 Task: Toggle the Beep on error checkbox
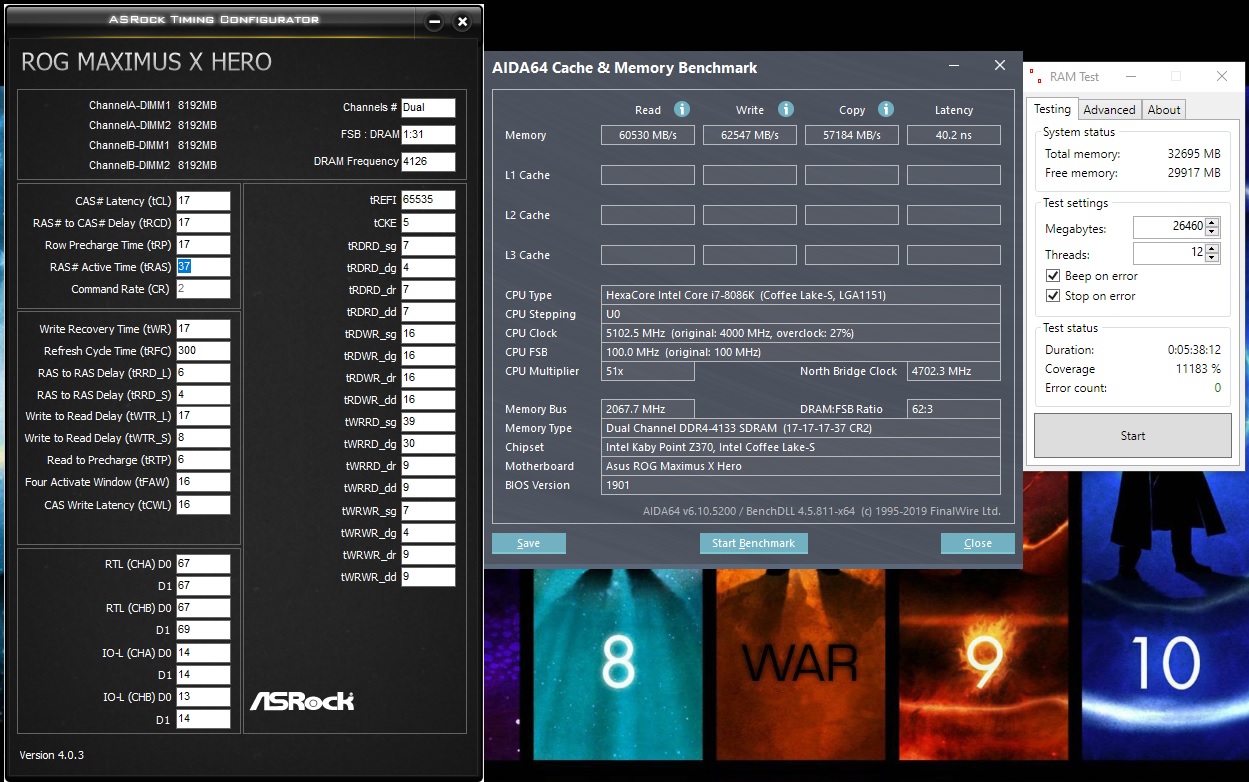click(x=1052, y=276)
